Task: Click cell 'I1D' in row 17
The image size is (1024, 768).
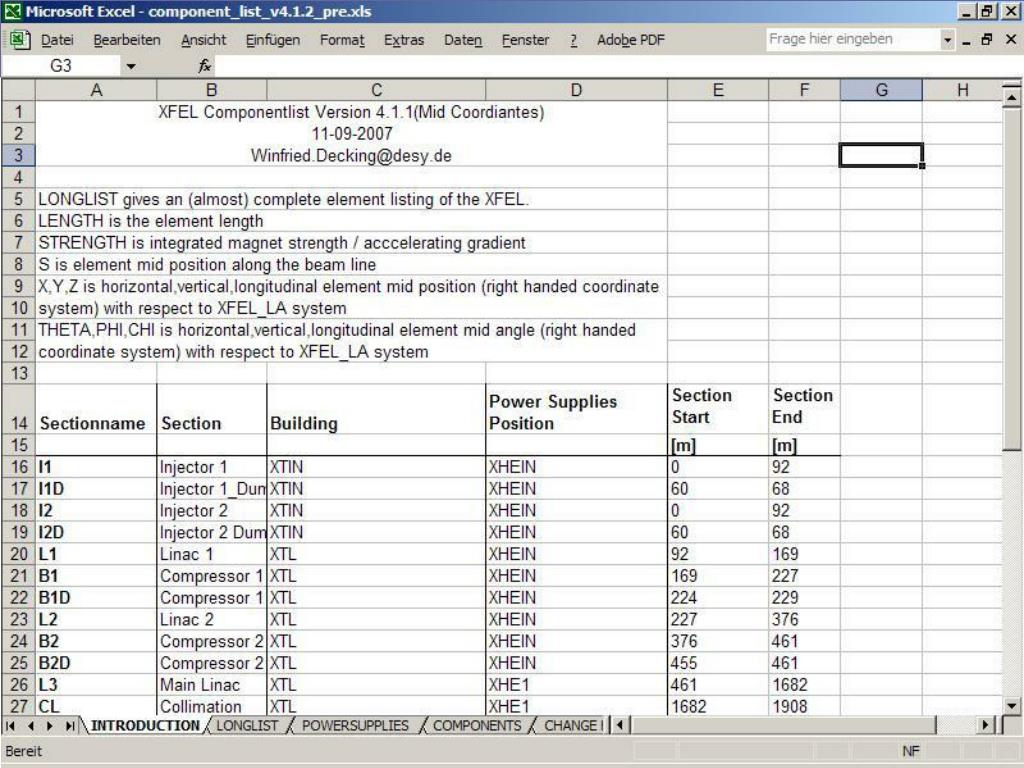Action: [x=96, y=488]
